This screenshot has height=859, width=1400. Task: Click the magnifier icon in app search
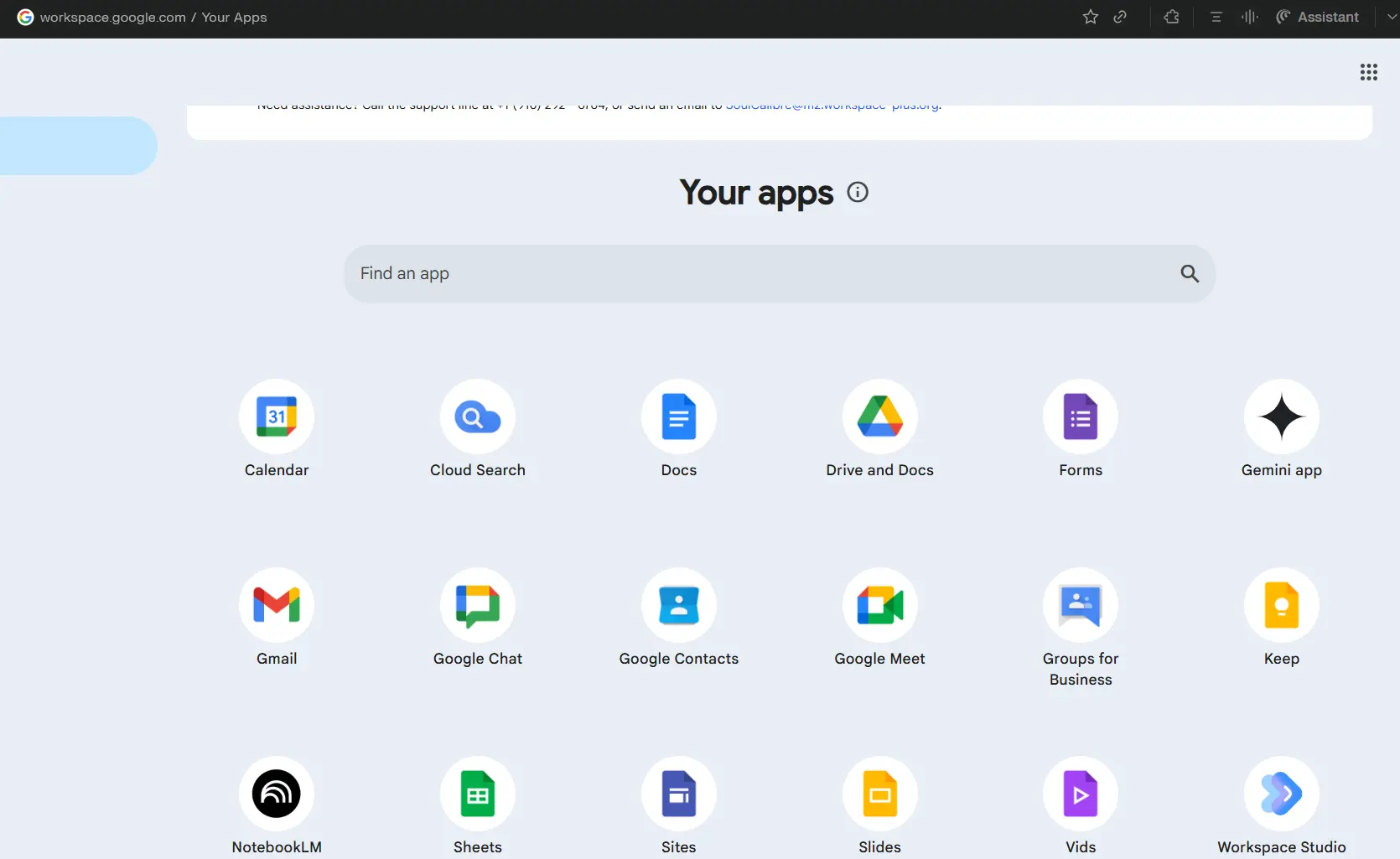point(1190,273)
